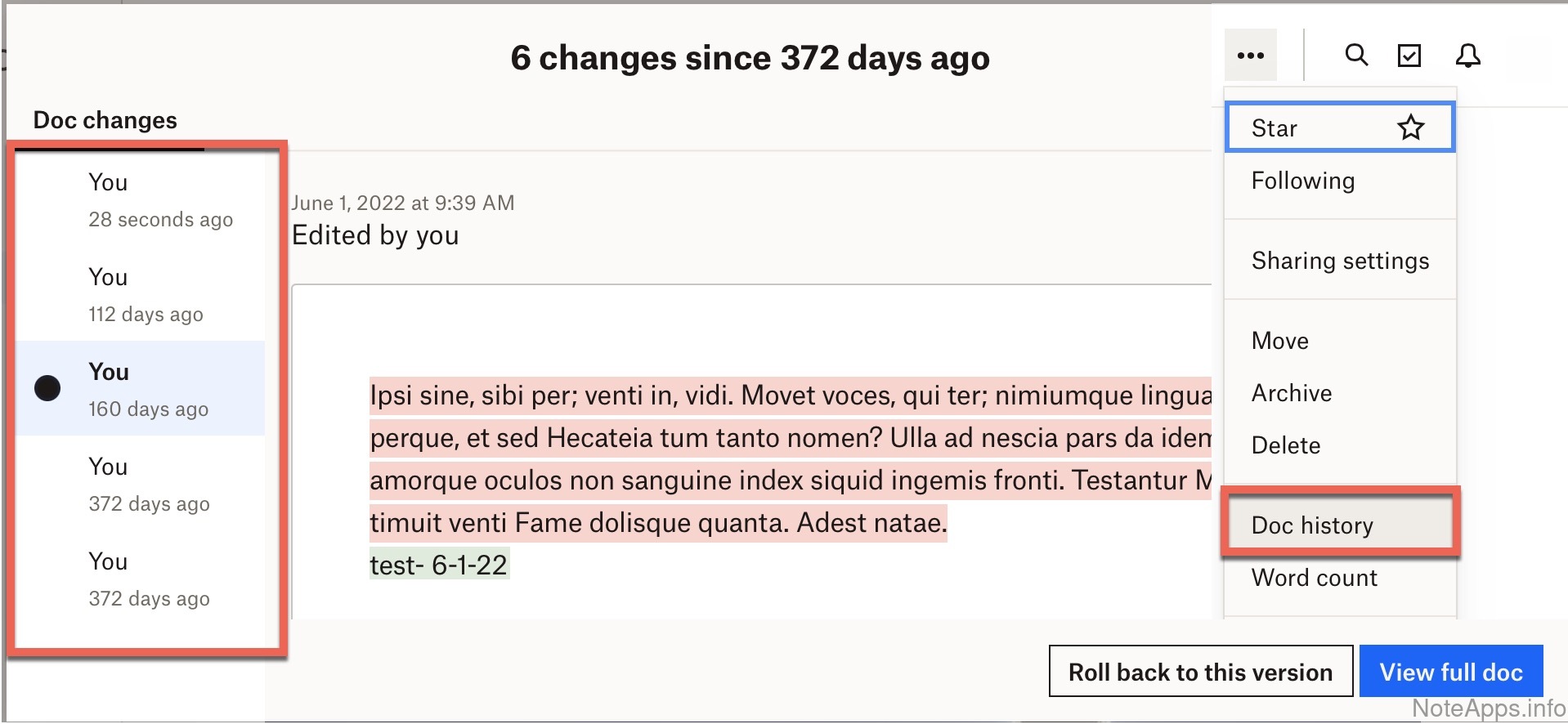Click the notifications bell icon

pyautogui.click(x=1467, y=56)
